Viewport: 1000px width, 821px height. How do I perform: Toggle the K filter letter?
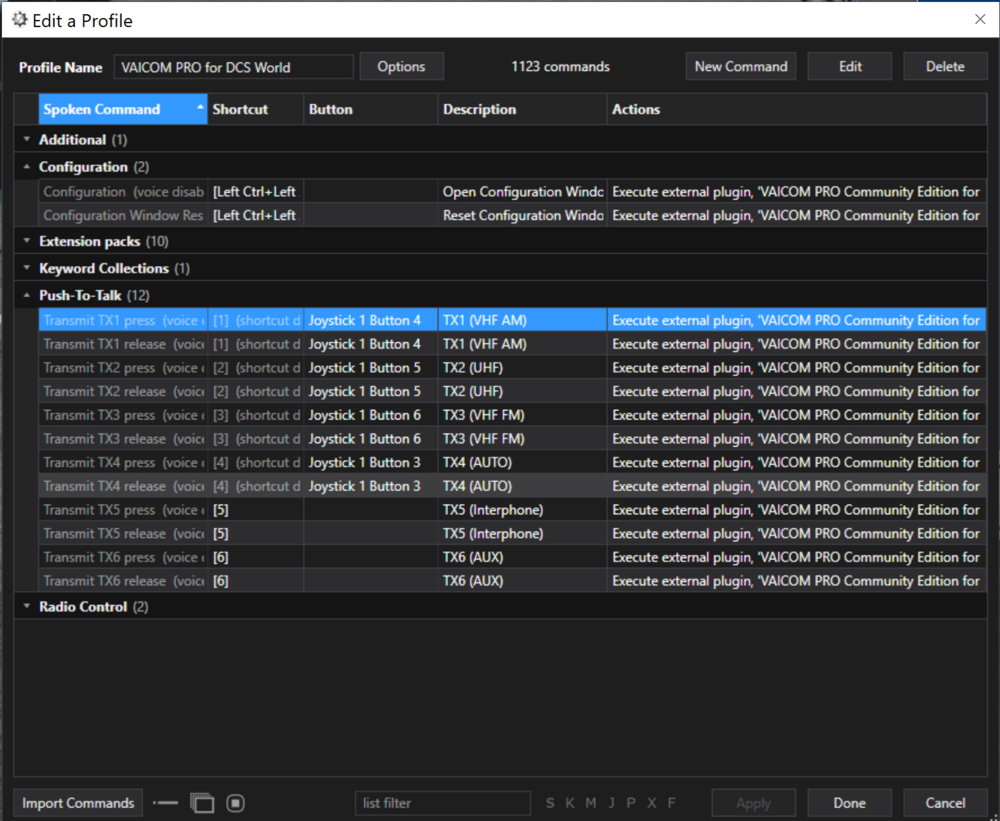pyautogui.click(x=570, y=803)
